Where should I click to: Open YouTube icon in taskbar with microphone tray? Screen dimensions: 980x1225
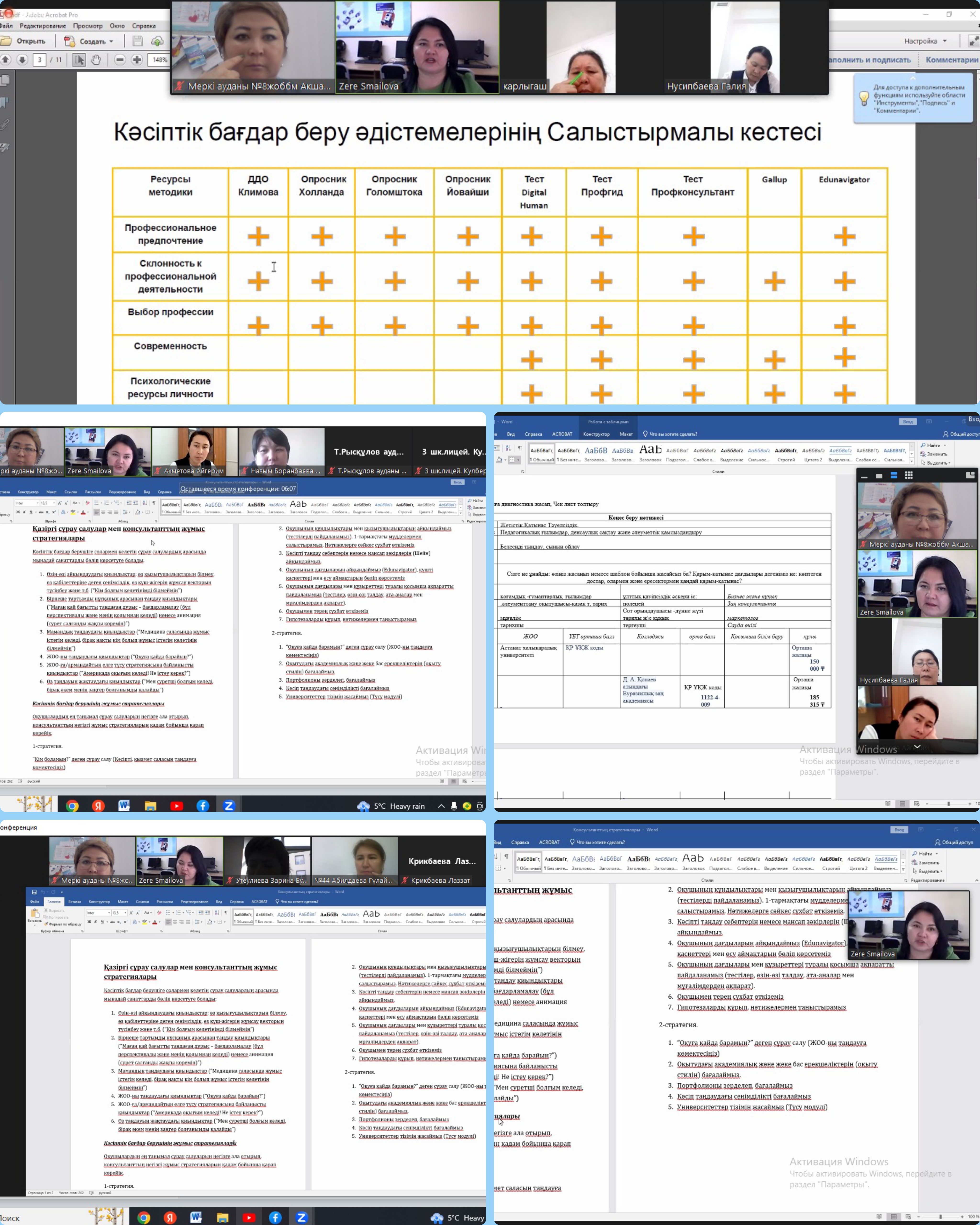[x=177, y=806]
